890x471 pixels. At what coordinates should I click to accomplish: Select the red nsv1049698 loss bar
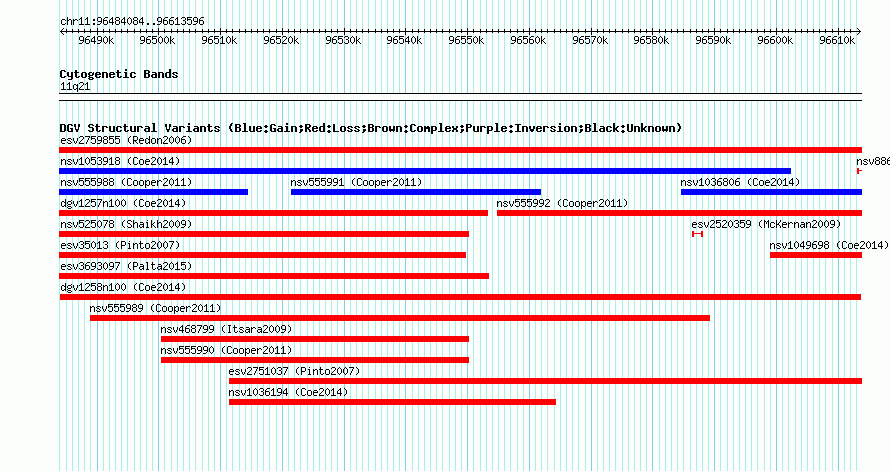pos(816,255)
